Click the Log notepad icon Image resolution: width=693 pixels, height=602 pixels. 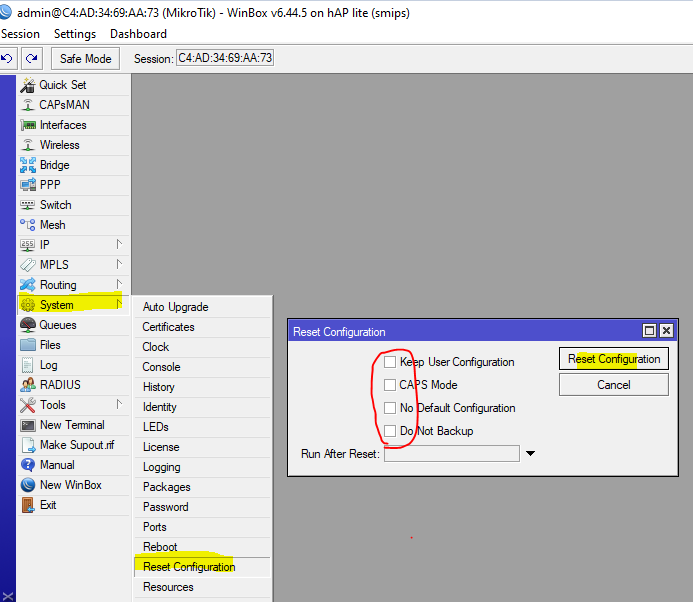27,365
